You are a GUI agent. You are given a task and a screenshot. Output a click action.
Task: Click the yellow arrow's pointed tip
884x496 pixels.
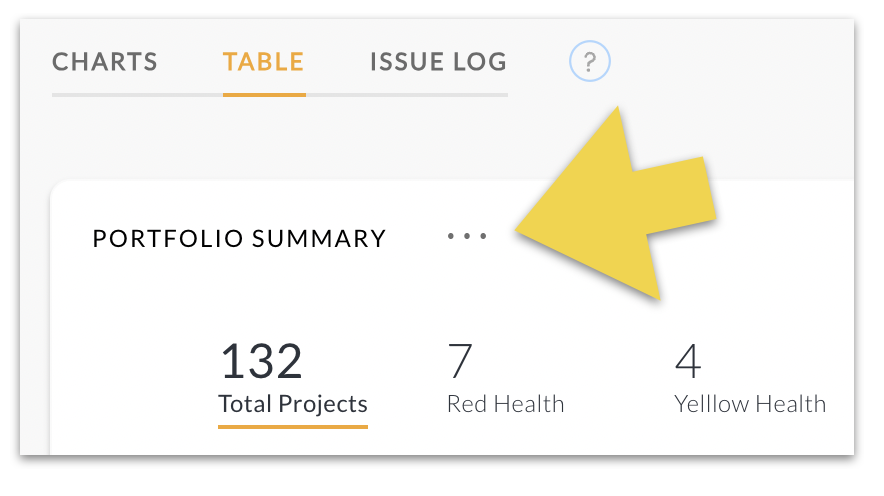click(x=520, y=232)
